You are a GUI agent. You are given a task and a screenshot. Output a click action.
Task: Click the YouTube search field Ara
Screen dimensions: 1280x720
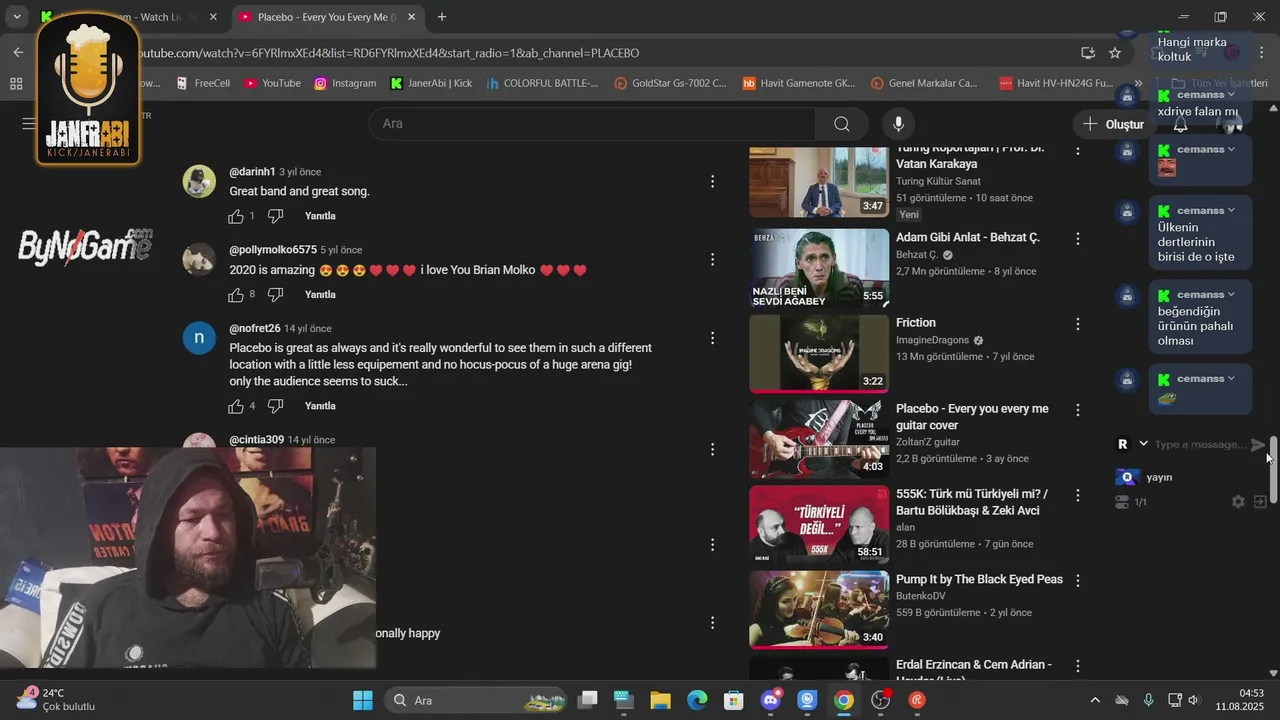point(592,124)
